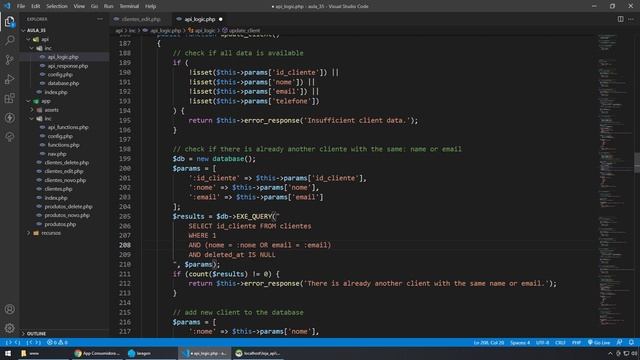The width and height of the screenshot is (640, 360).
Task: Click the Go Live status bar button
Action: point(599,342)
